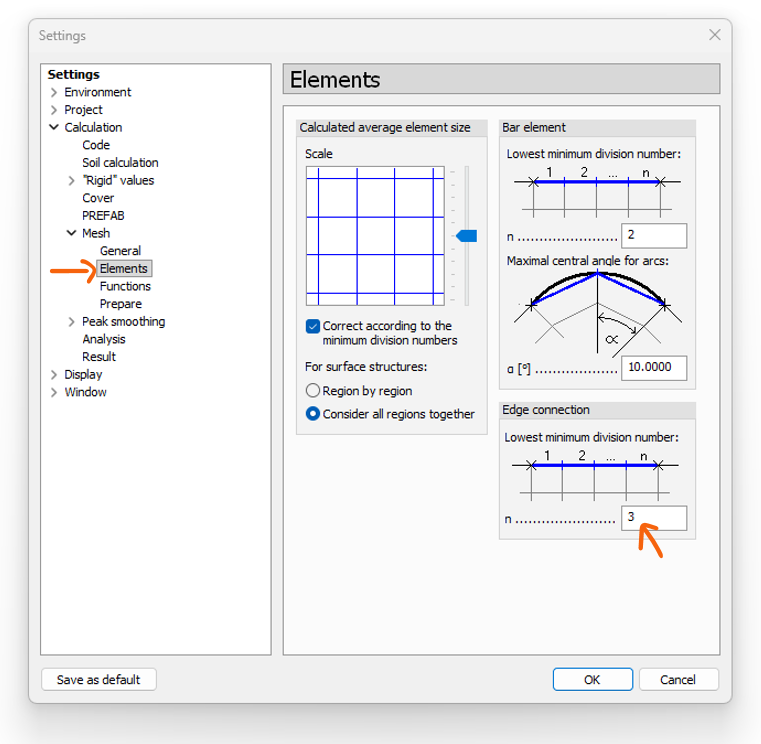This screenshot has height=744, width=761.
Task: Click the arc central angle diagram
Action: (597, 313)
